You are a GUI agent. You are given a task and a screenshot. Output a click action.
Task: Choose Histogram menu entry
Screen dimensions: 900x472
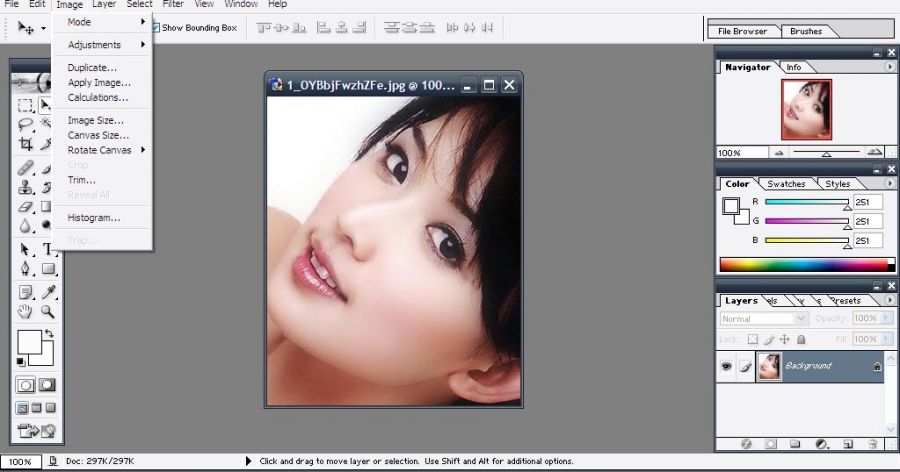[102, 218]
